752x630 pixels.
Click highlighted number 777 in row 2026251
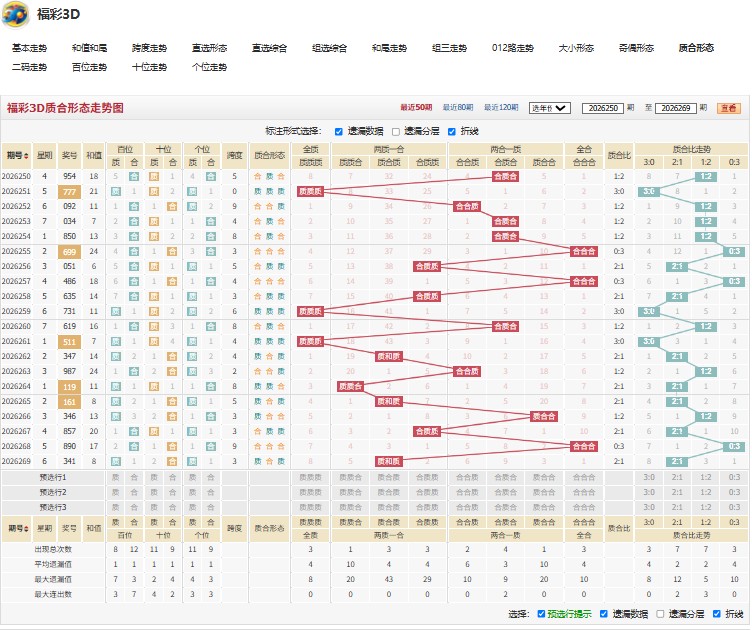[70, 192]
